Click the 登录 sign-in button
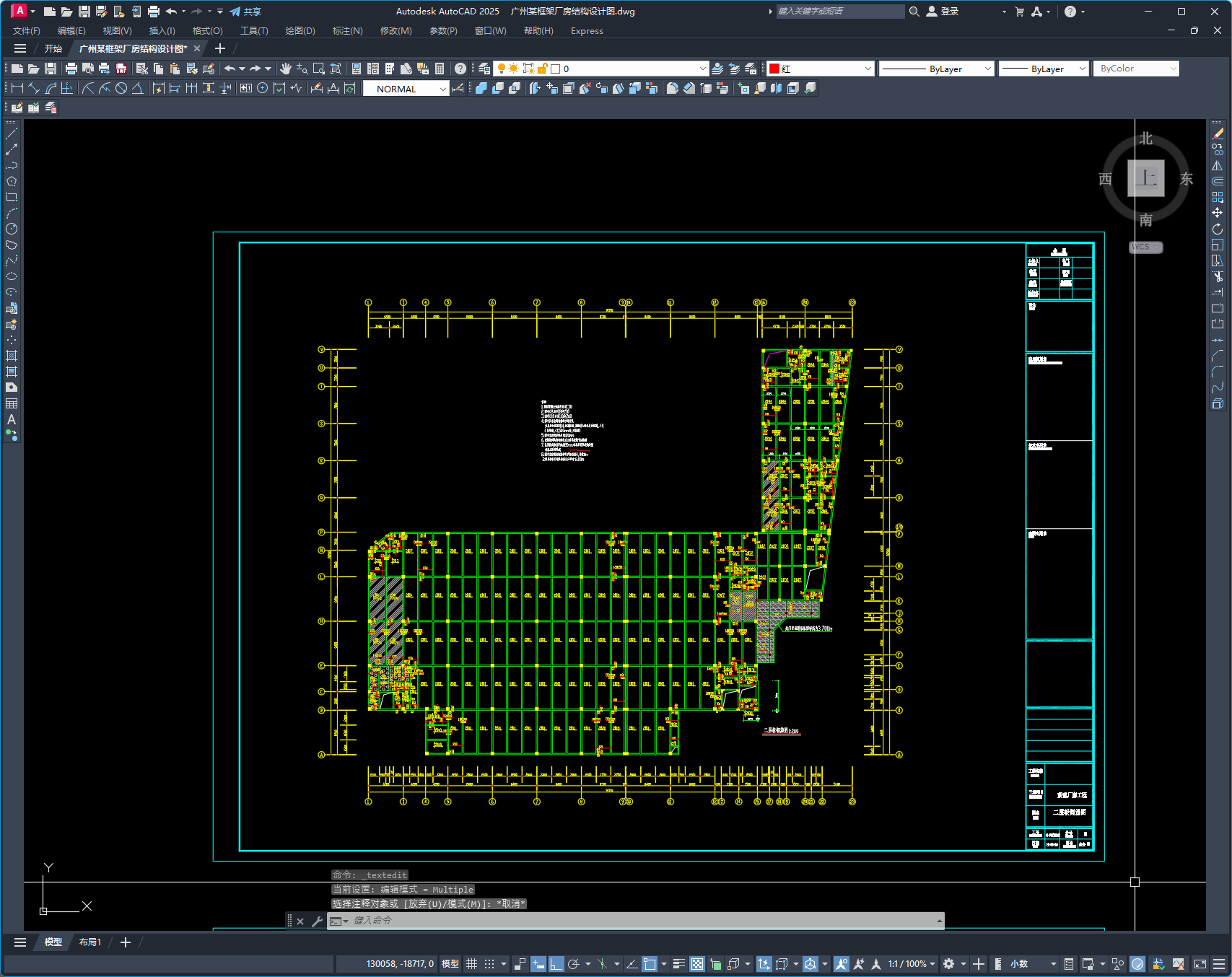This screenshot has height=977, width=1232. (943, 12)
